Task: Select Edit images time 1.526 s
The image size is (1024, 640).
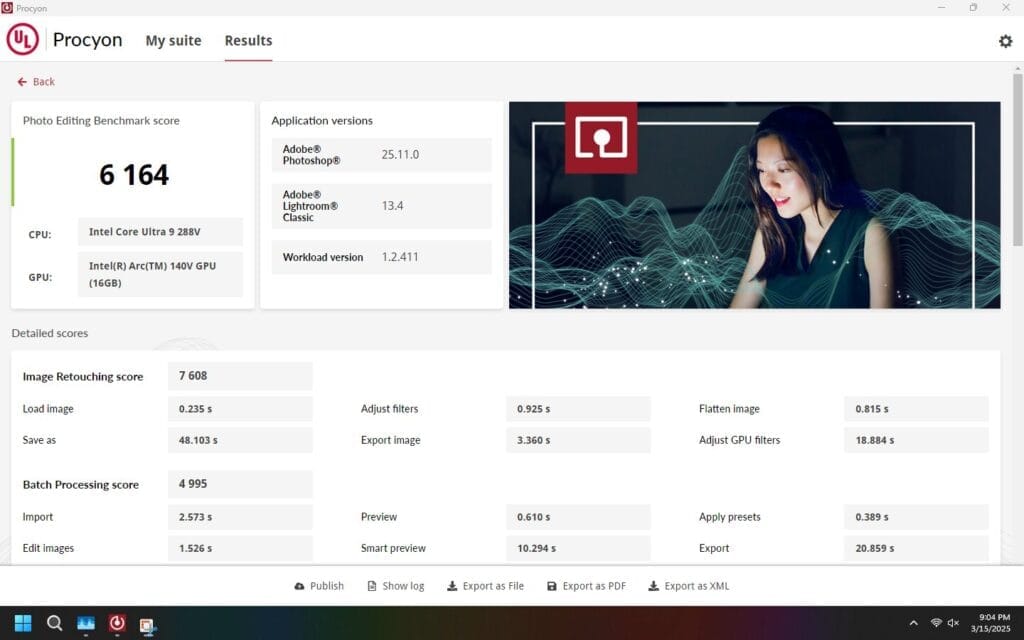Action: pyautogui.click(x=240, y=548)
